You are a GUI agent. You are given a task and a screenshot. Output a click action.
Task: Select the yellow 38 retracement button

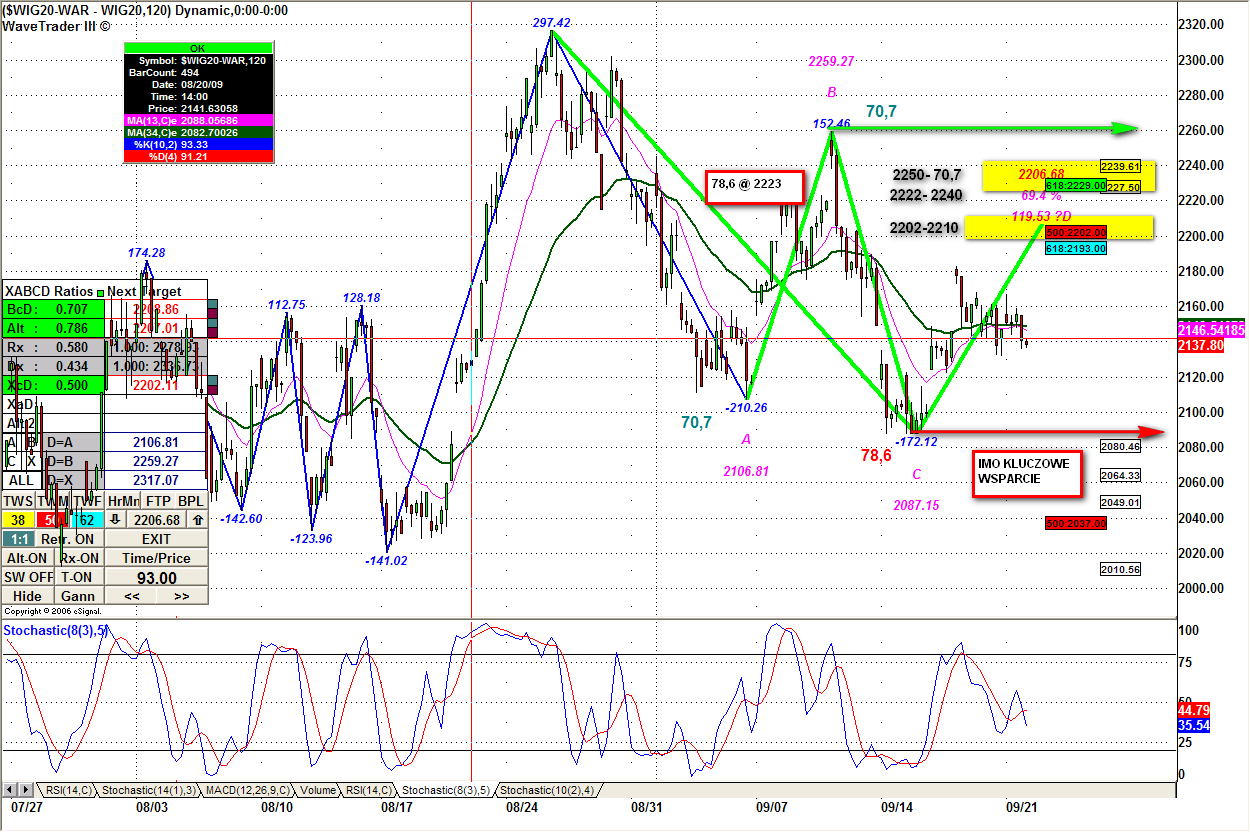click(x=18, y=519)
